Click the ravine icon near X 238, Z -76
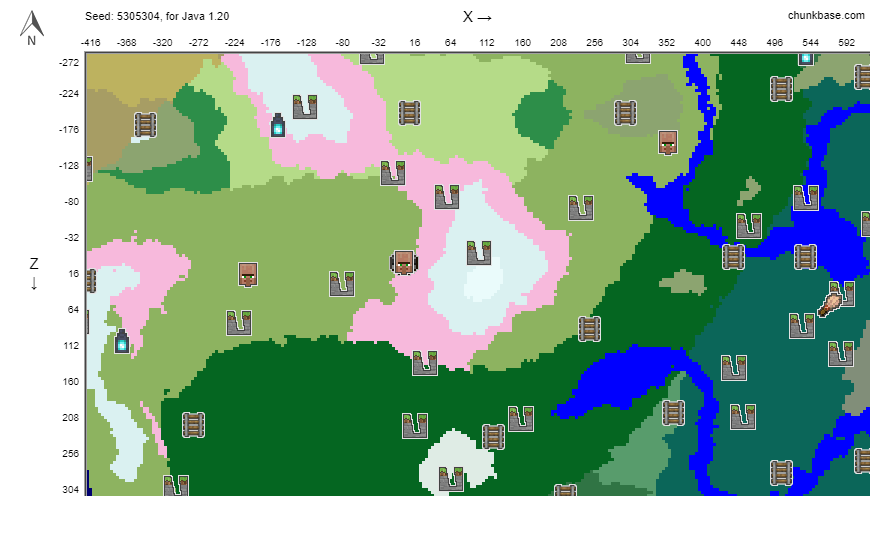 click(581, 208)
